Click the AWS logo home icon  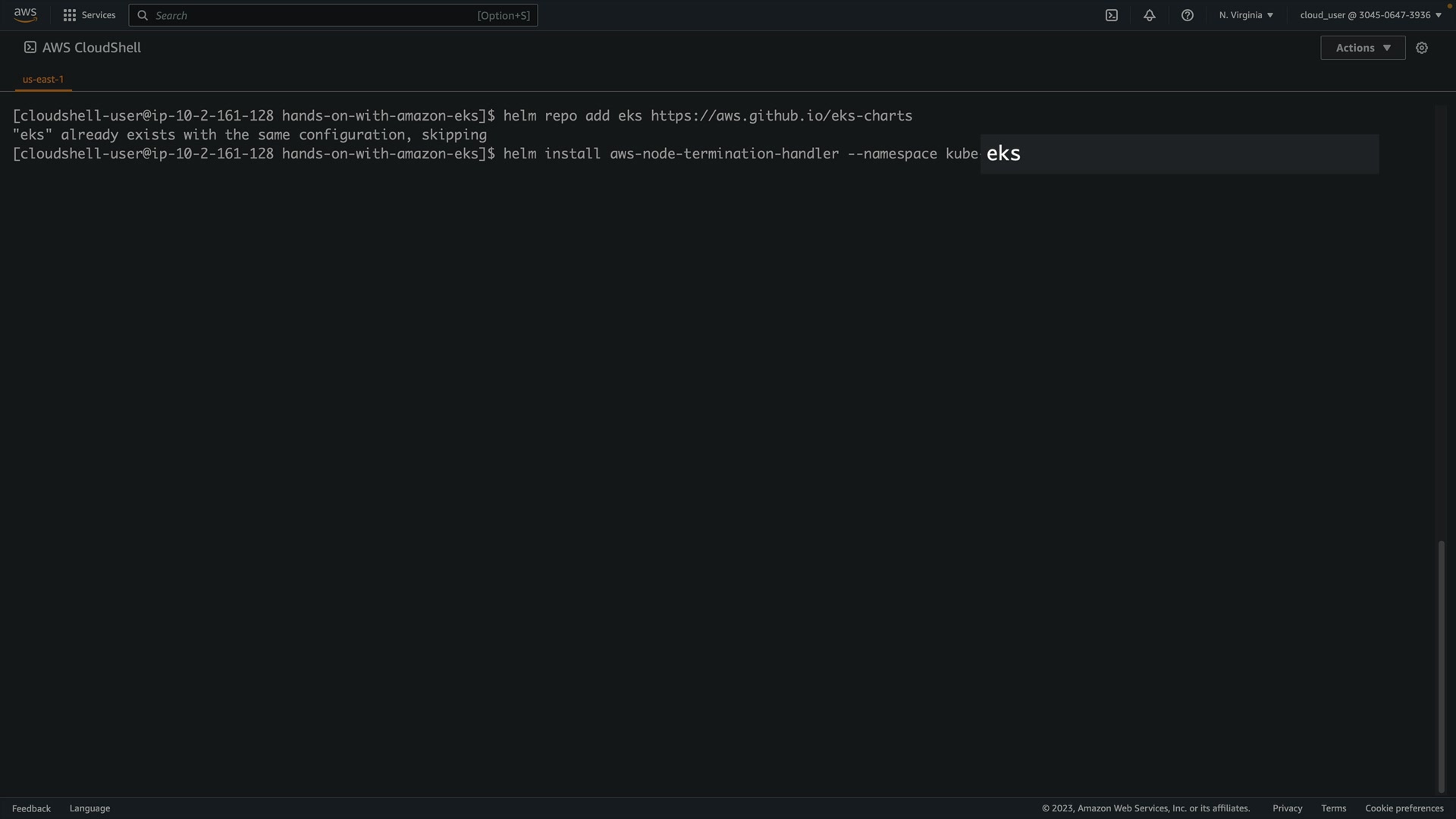[x=25, y=15]
